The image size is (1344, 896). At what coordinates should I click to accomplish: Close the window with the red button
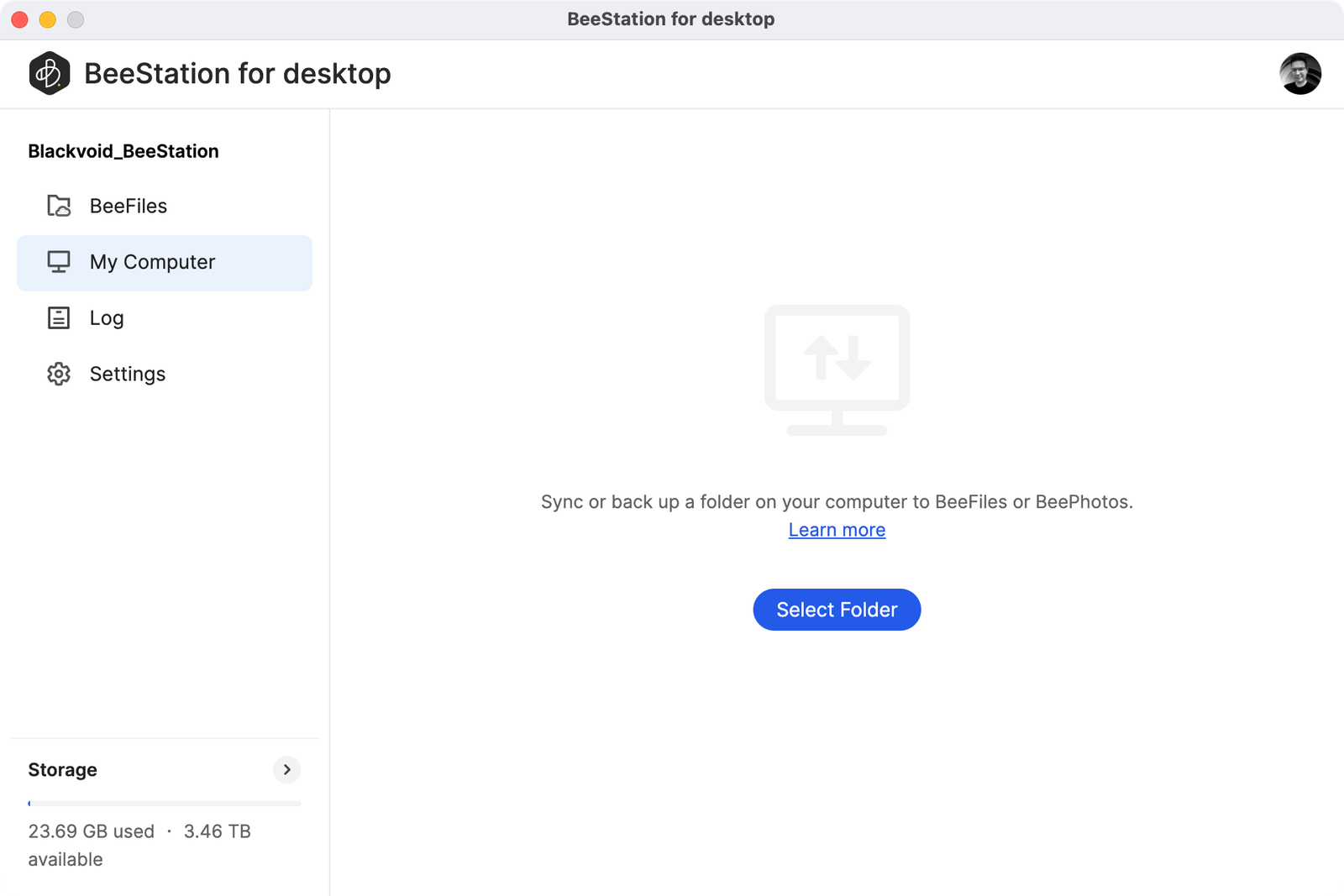click(20, 19)
